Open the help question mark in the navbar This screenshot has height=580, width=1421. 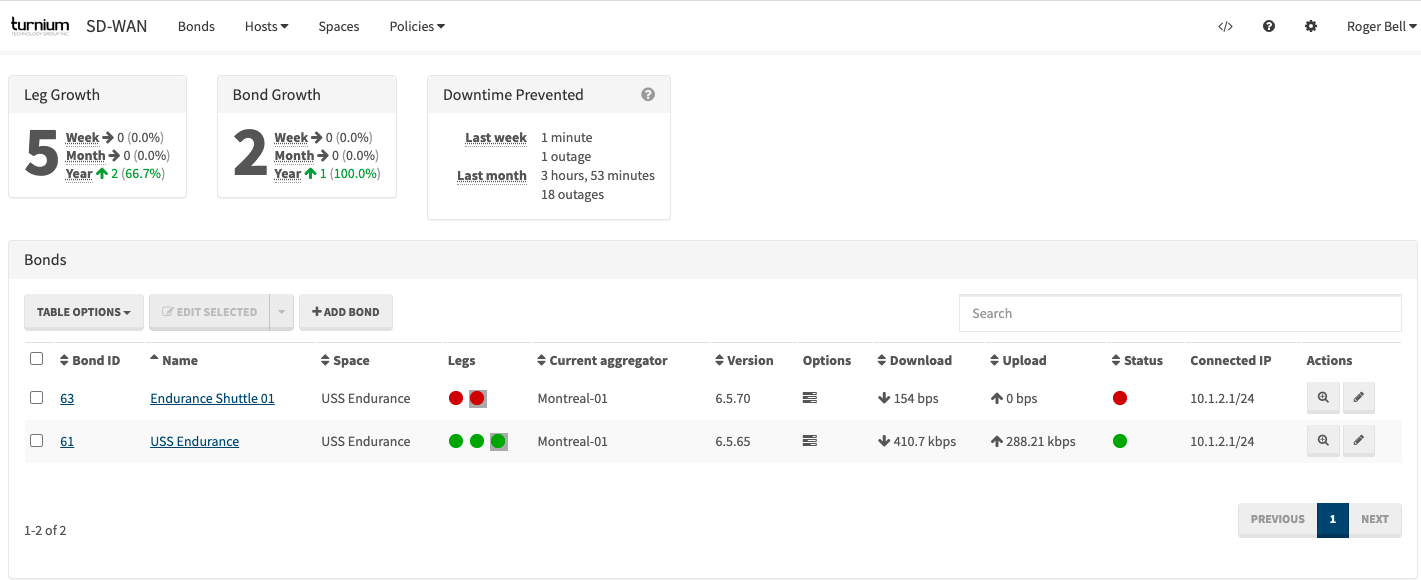click(1269, 27)
